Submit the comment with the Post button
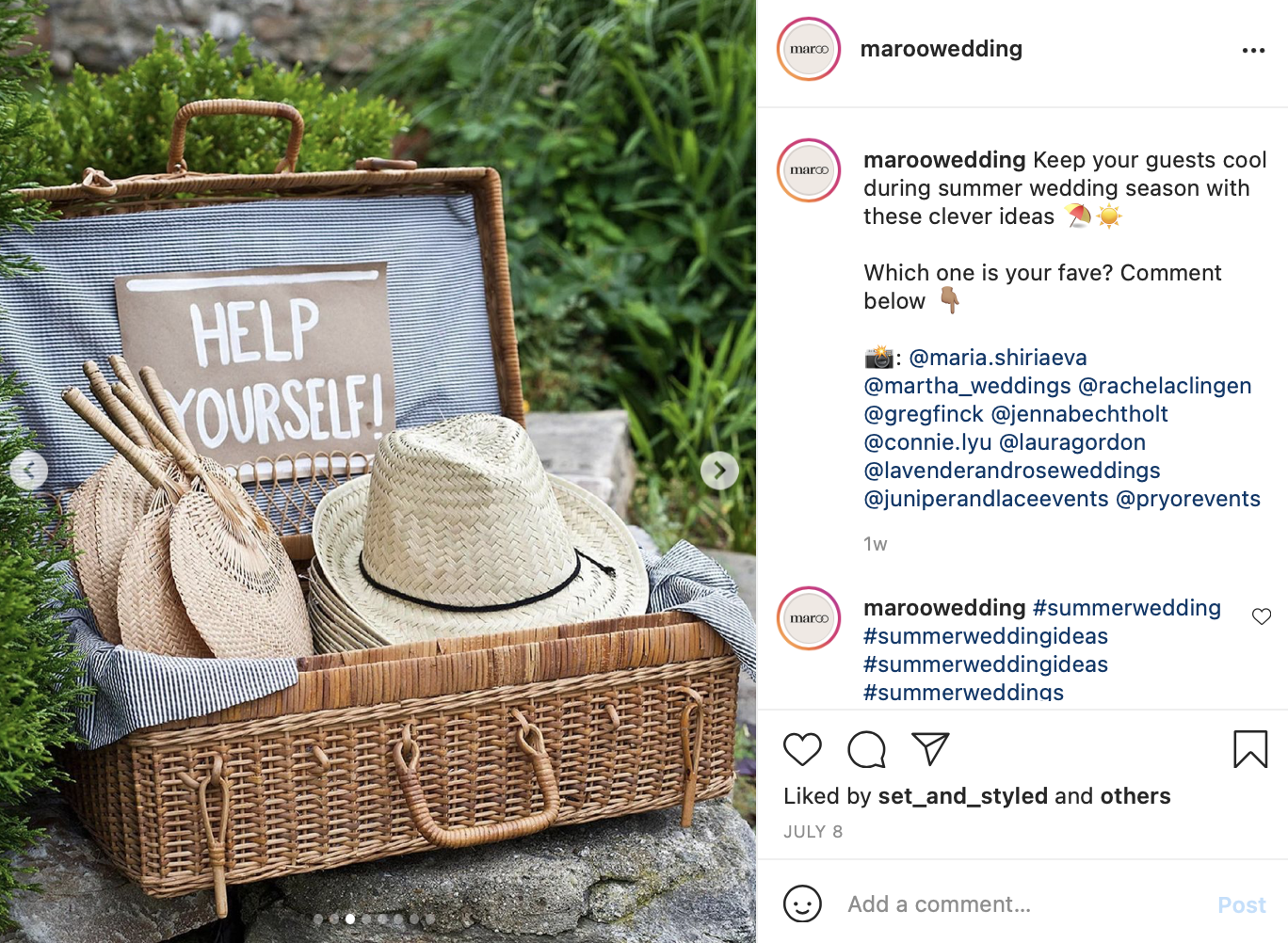Screen dimensions: 1288x943 [x=1241, y=904]
